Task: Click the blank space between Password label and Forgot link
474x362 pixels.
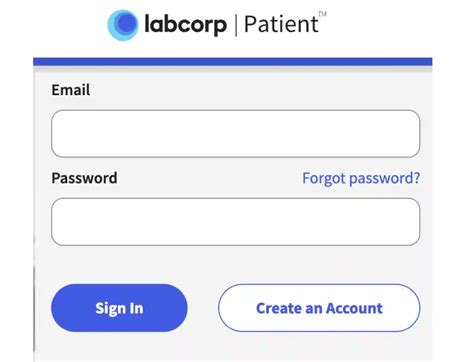Action: [x=210, y=178]
